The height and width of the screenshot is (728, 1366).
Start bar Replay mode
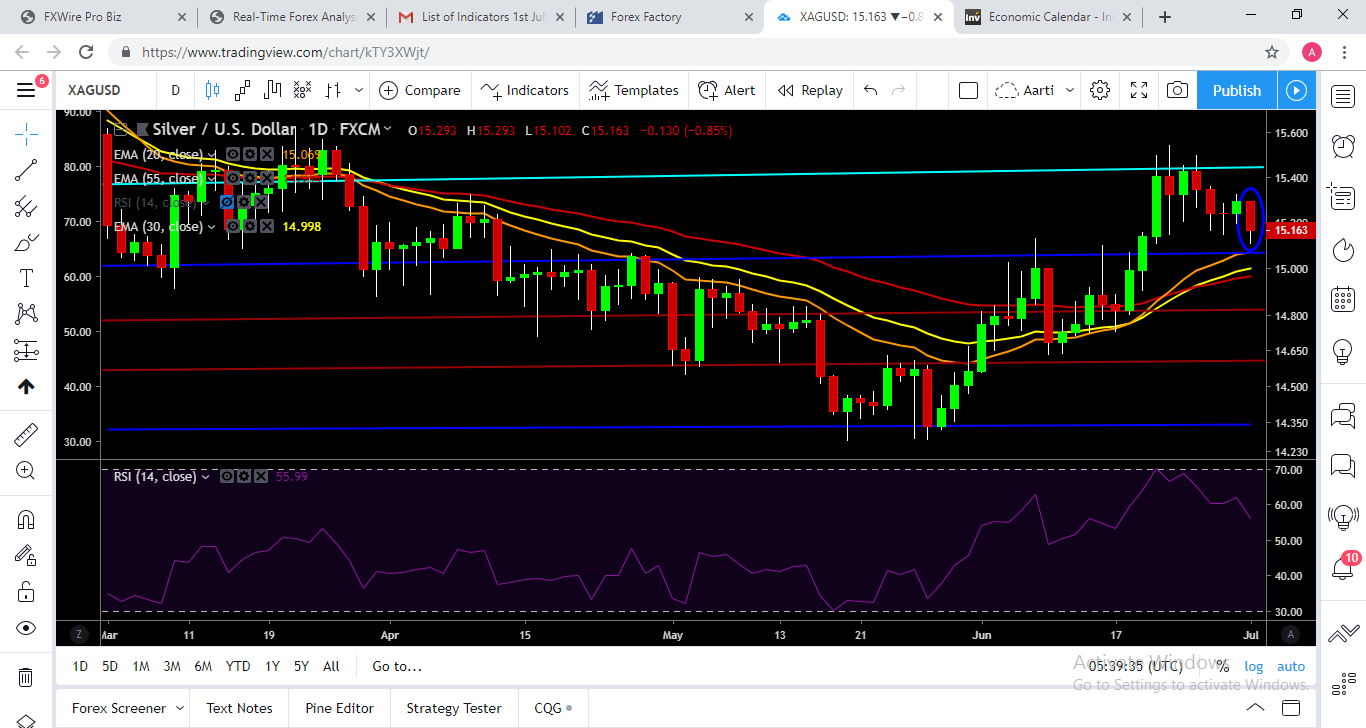pyautogui.click(x=810, y=90)
